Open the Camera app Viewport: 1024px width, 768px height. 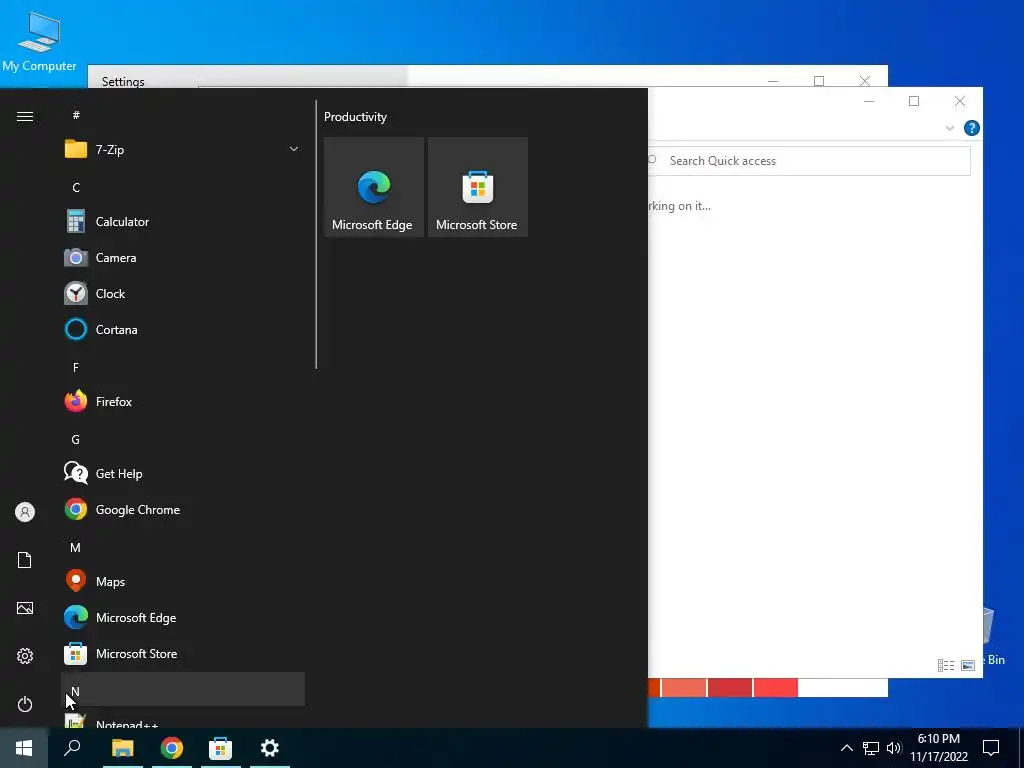[x=183, y=257]
